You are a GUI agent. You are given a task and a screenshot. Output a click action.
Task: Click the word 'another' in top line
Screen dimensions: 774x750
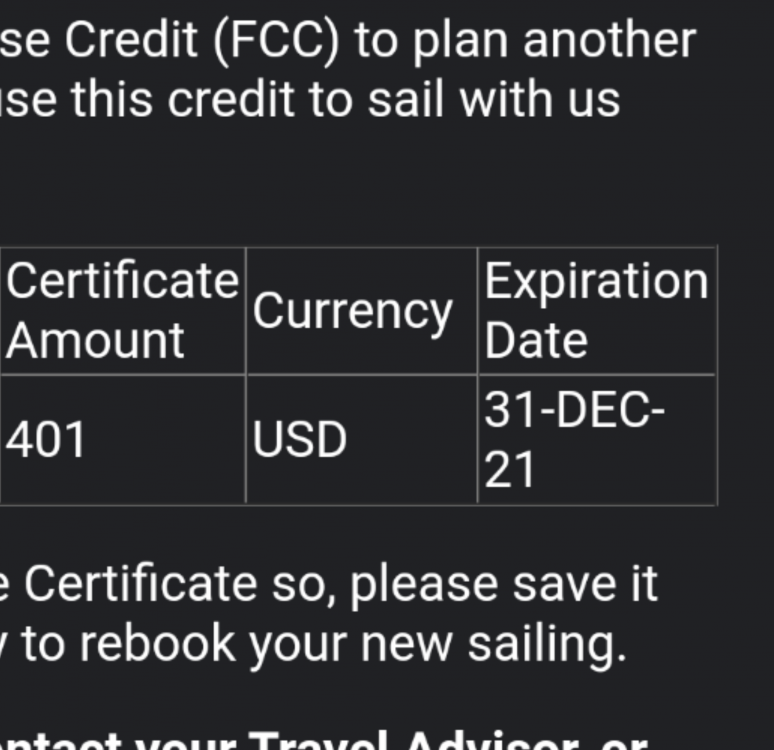(609, 41)
